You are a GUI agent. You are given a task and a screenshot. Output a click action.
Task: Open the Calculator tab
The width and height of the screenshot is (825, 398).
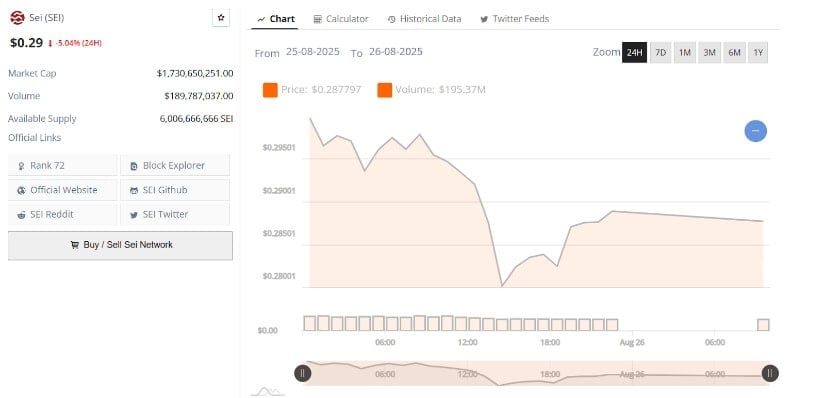(341, 19)
